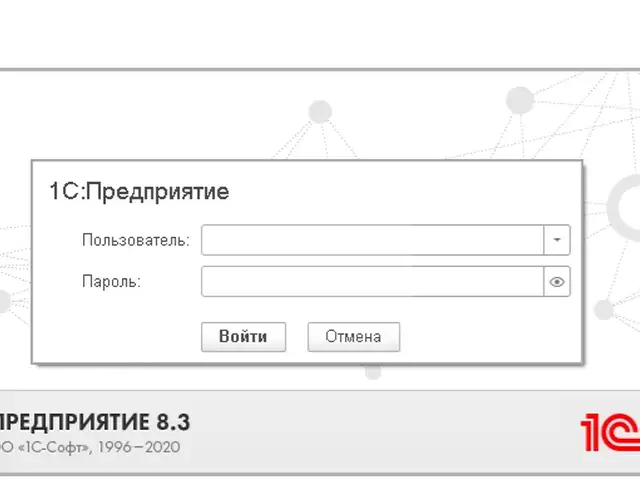
Task: Click the red 1C logo
Action: point(610,432)
